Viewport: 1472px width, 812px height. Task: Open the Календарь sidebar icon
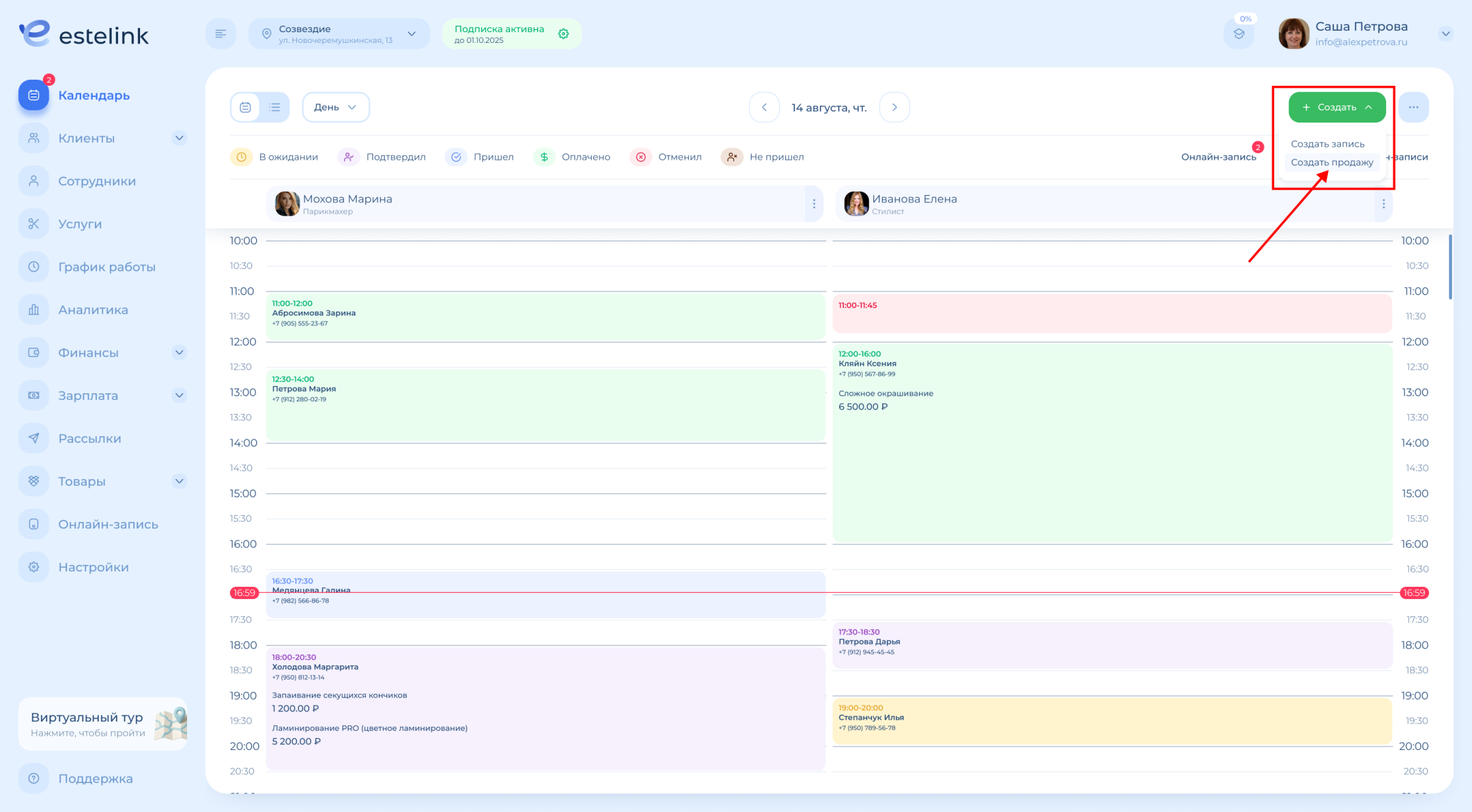point(34,96)
